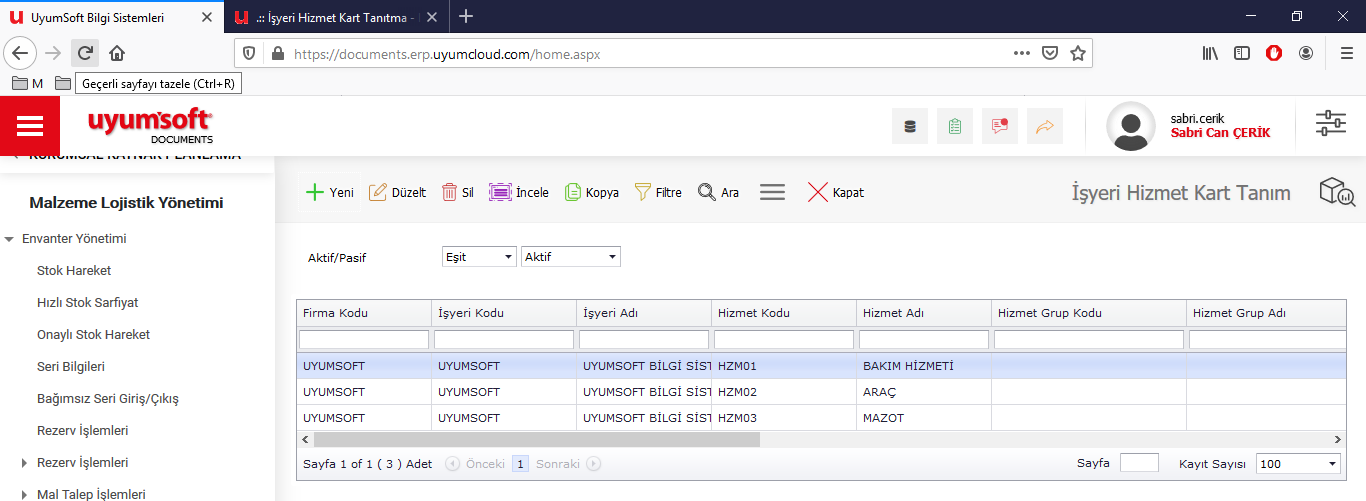Open the clipboard tasks icon in header
Image resolution: width=1366 pixels, height=501 pixels.
pos(955,126)
